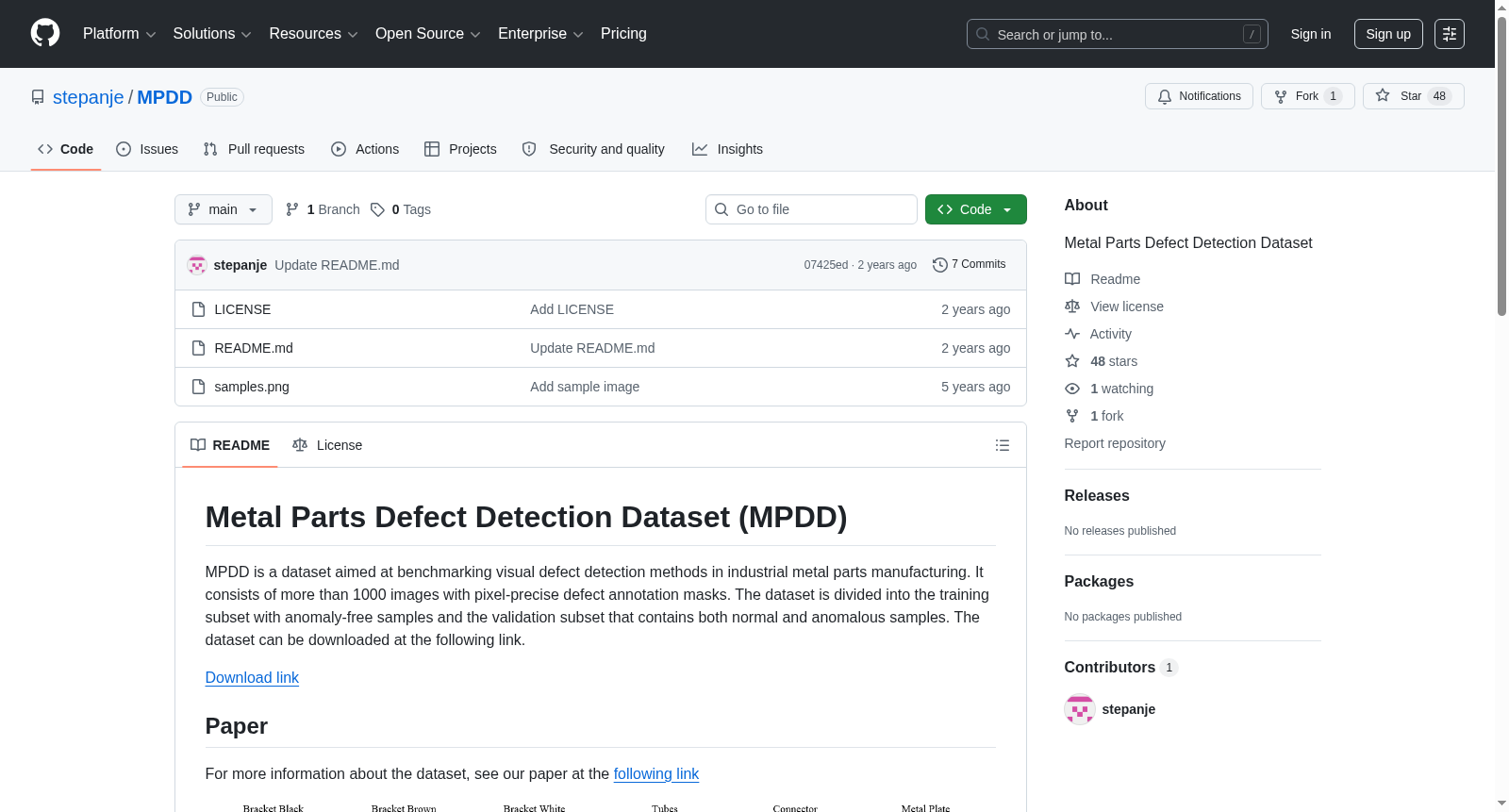Click the Sign up button
The width and height of the screenshot is (1509, 812).
click(x=1388, y=34)
